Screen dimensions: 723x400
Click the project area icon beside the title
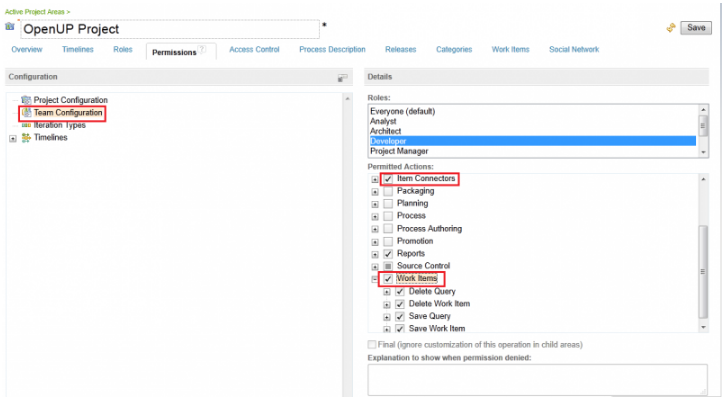[10, 27]
